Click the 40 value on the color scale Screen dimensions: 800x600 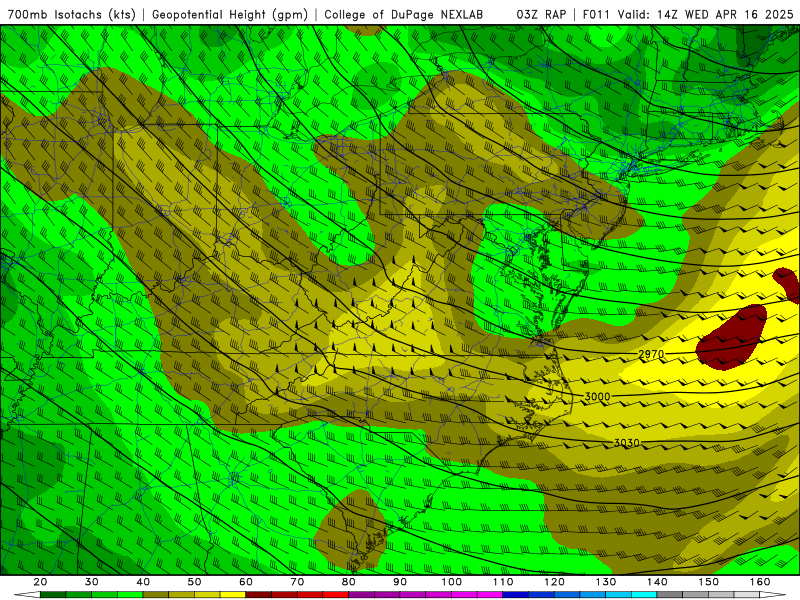click(143, 582)
